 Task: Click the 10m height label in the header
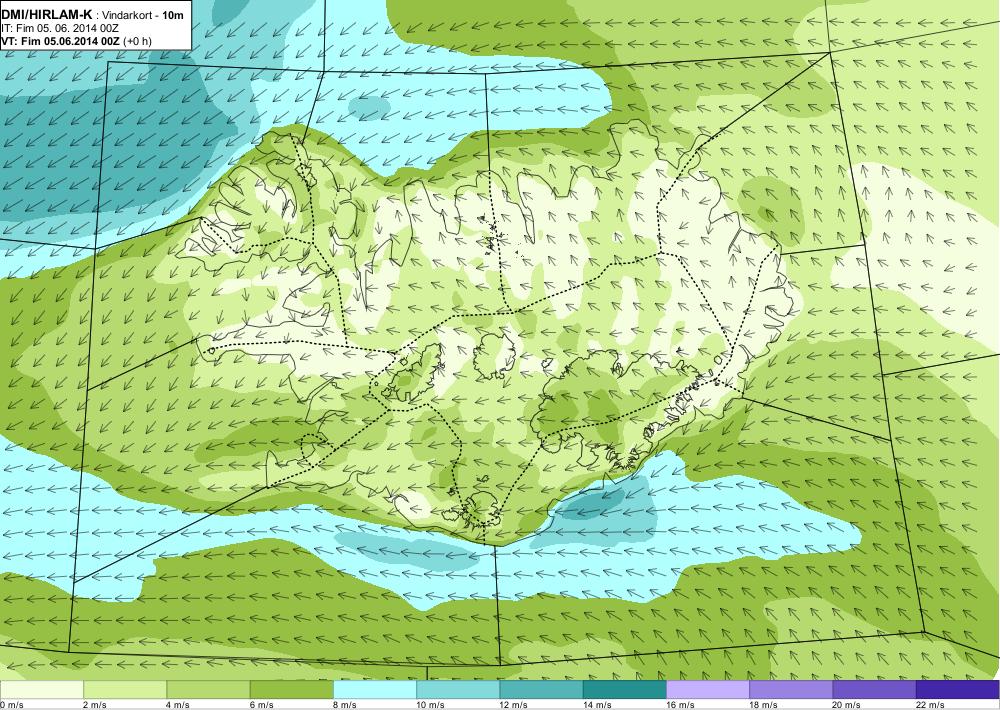173,15
